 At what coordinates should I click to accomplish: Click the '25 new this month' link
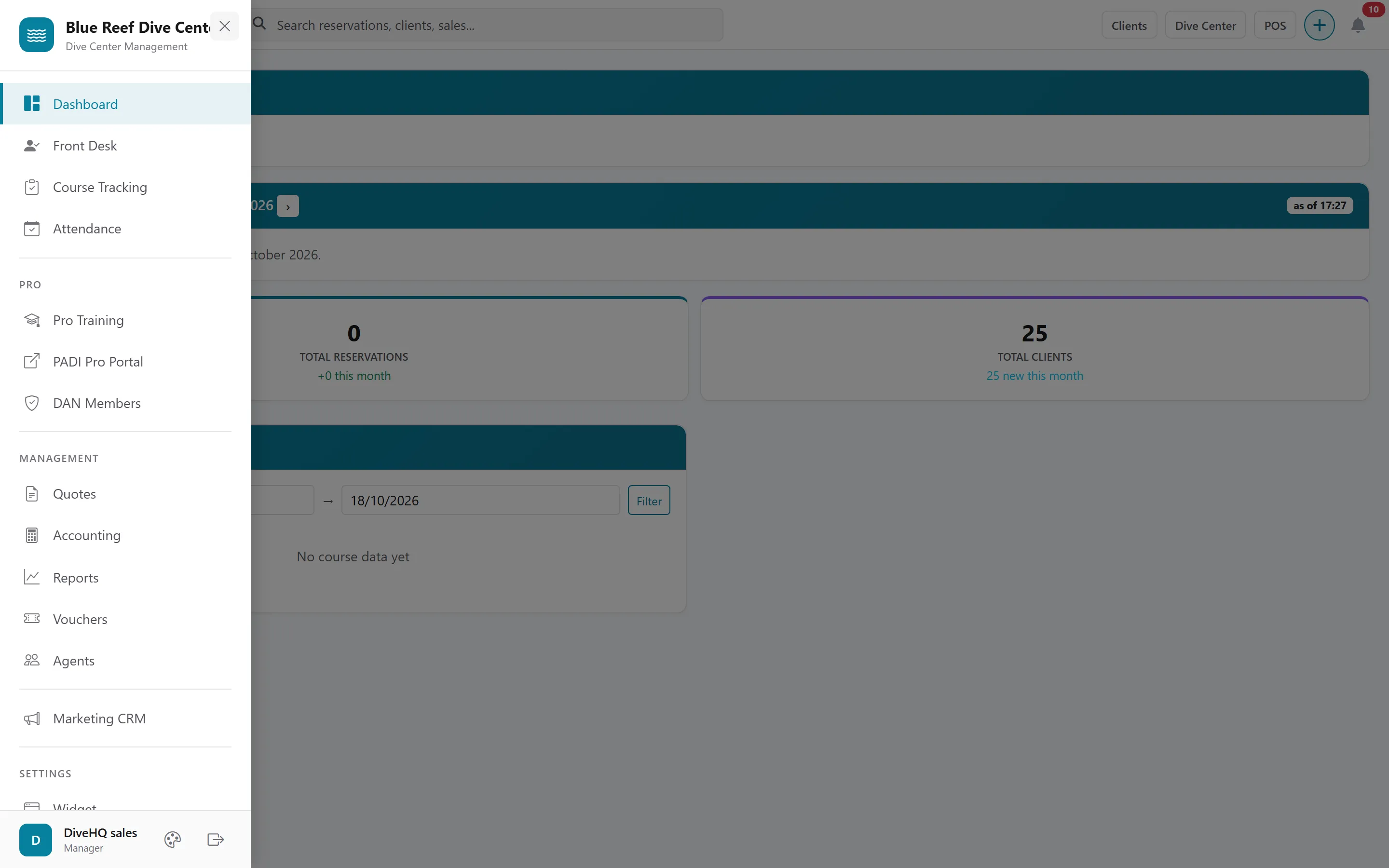1035,376
